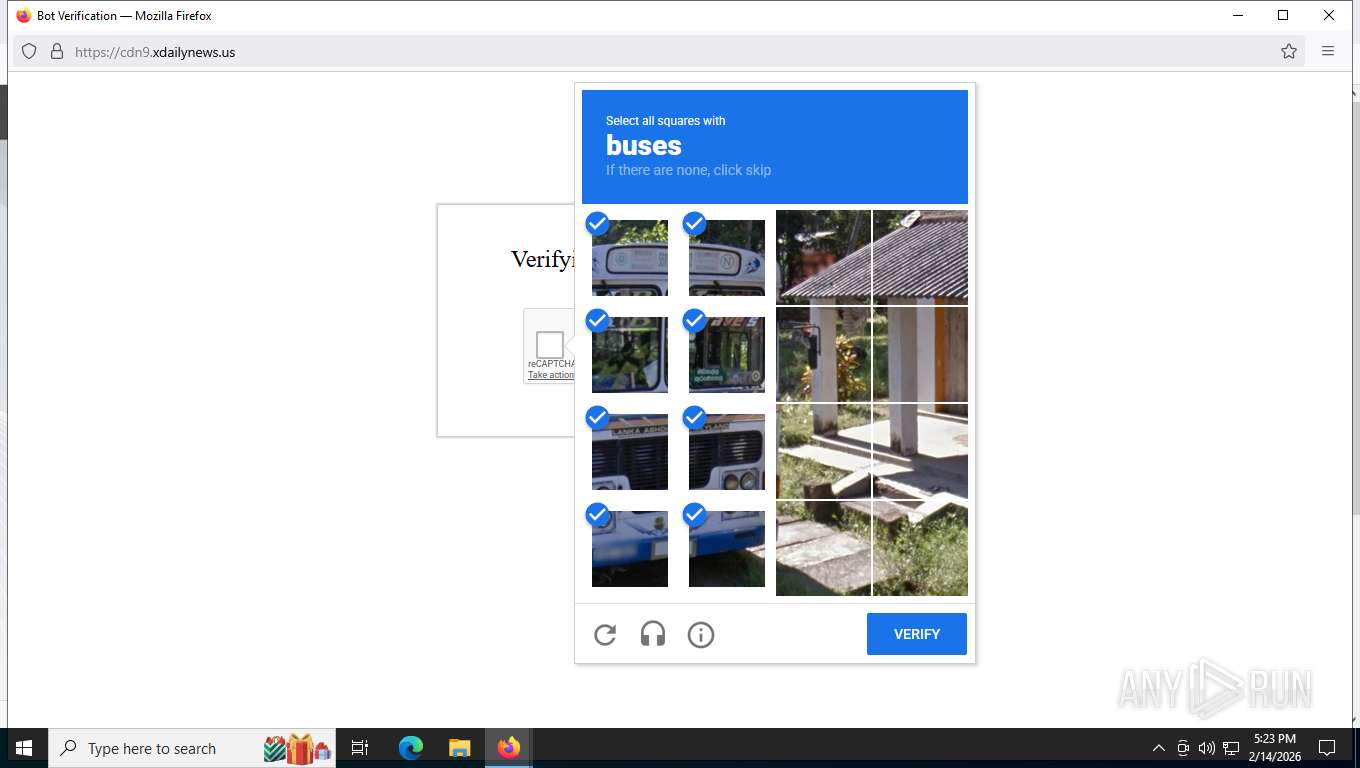Select the tile with pillar base on concrete floor
The image size is (1360, 768).
point(920,451)
